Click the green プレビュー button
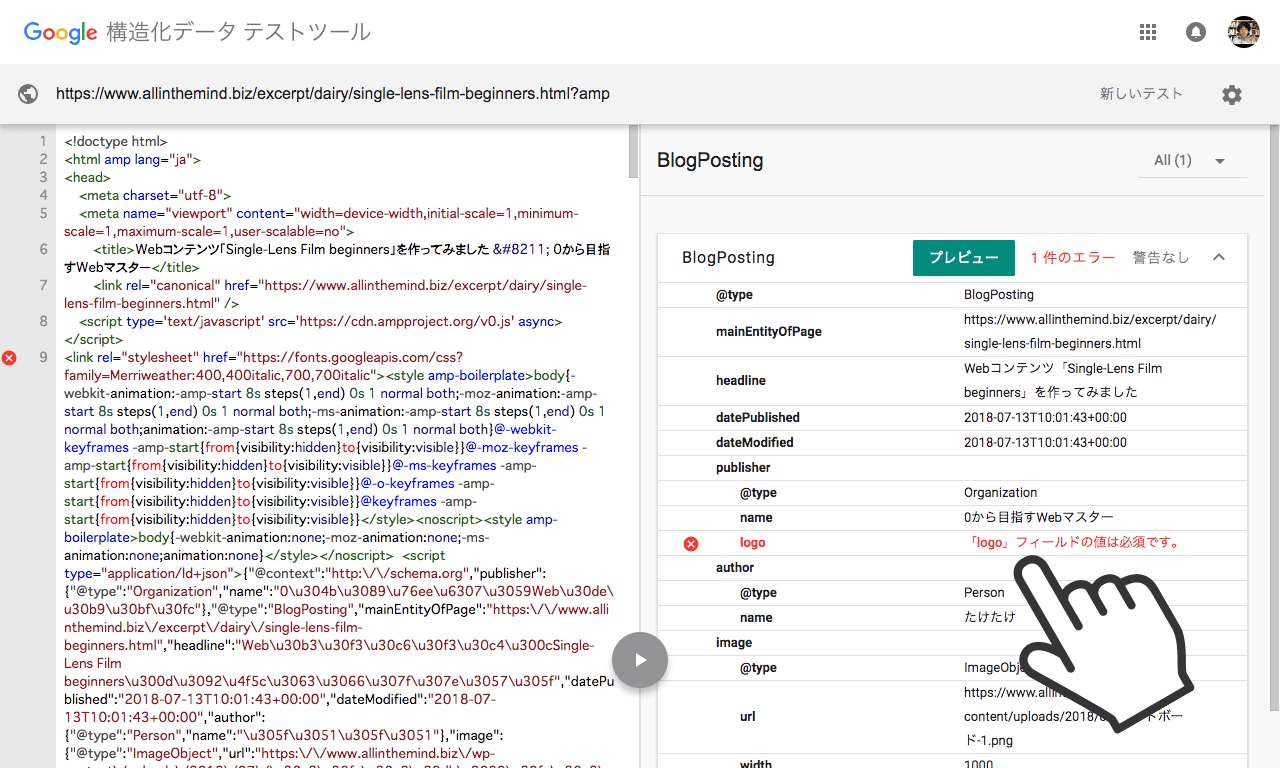This screenshot has width=1280, height=768. (x=964, y=258)
